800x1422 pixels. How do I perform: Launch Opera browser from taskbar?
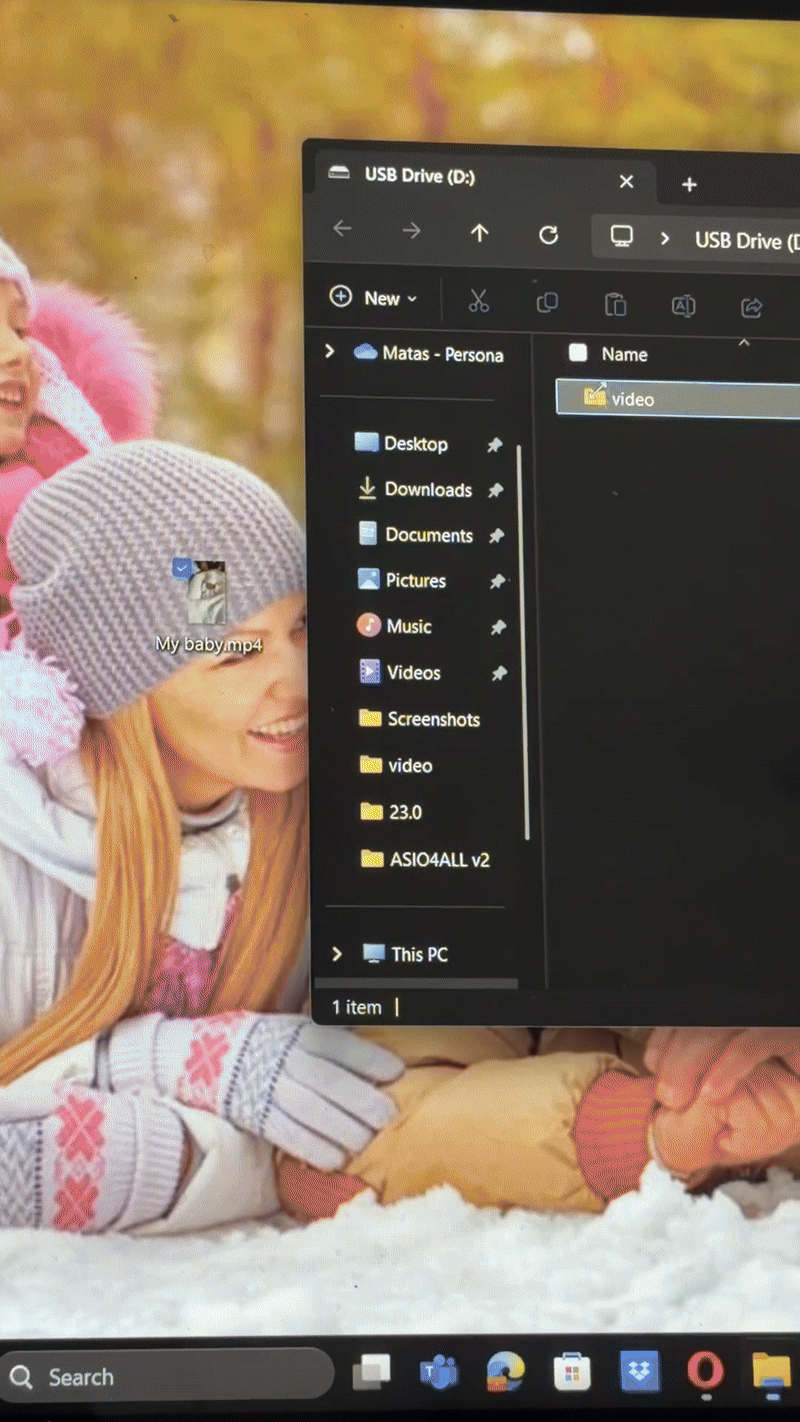click(705, 1373)
